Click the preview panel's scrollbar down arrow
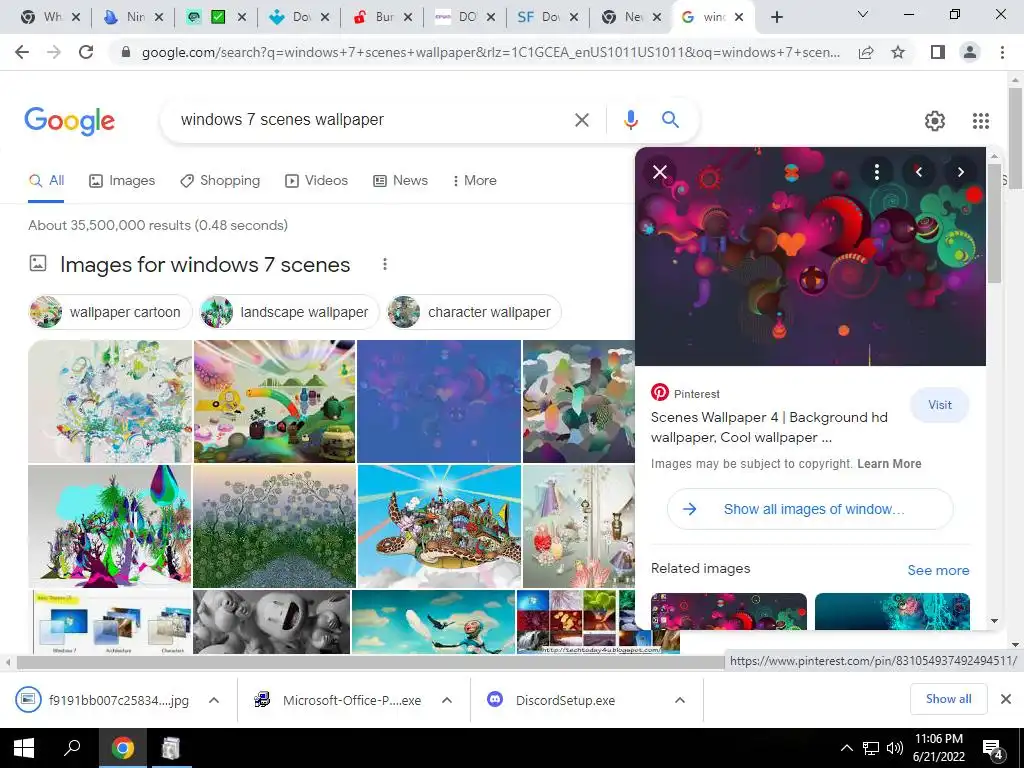This screenshot has width=1024, height=768. pyautogui.click(x=995, y=621)
